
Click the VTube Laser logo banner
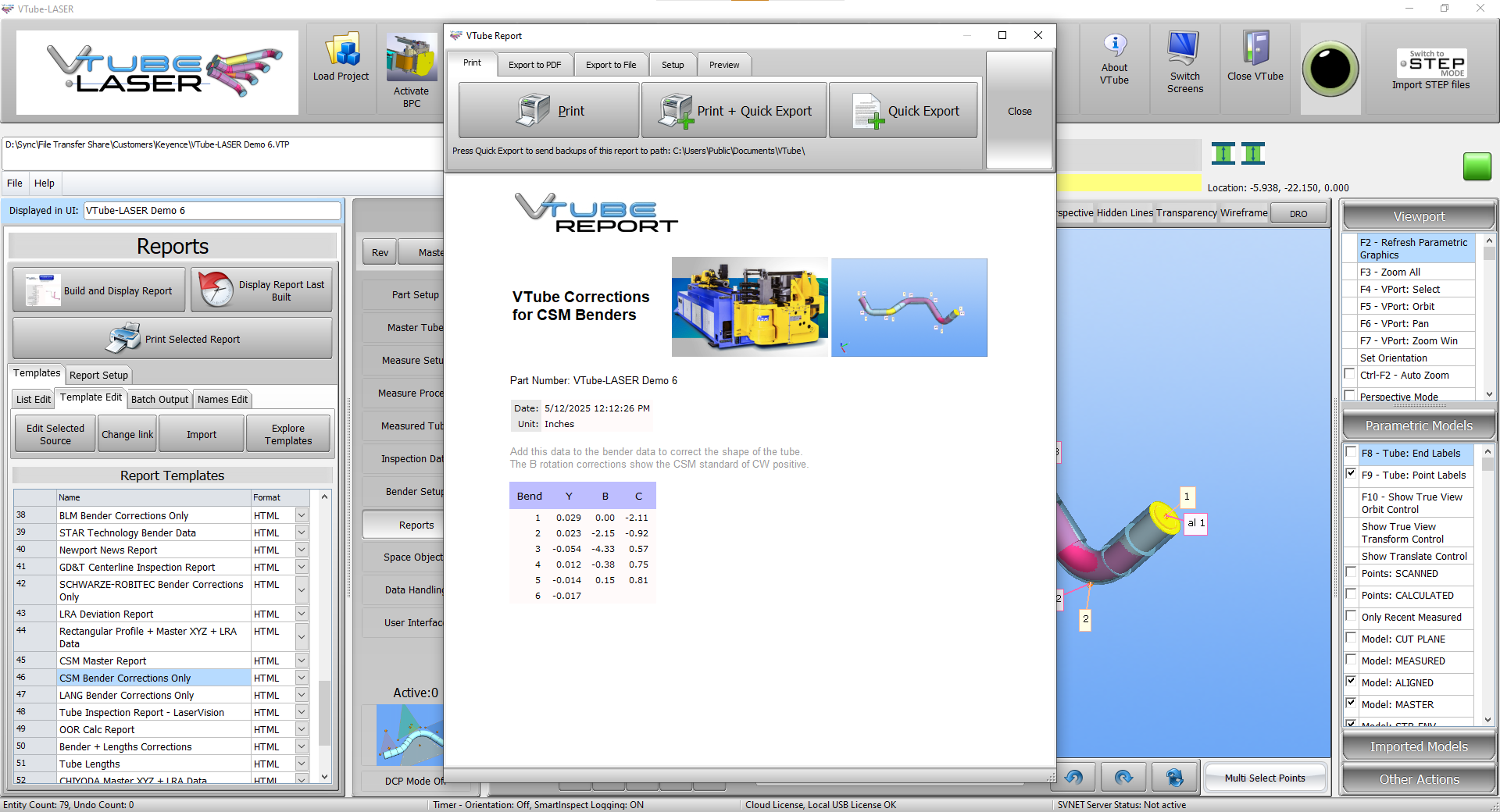[x=157, y=73]
